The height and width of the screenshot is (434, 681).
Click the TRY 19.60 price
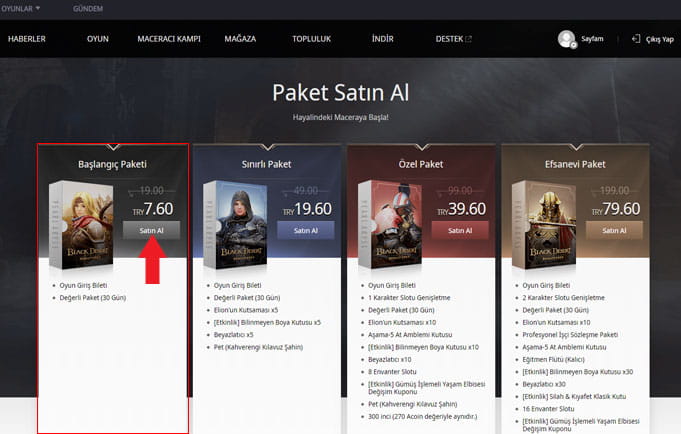(307, 209)
